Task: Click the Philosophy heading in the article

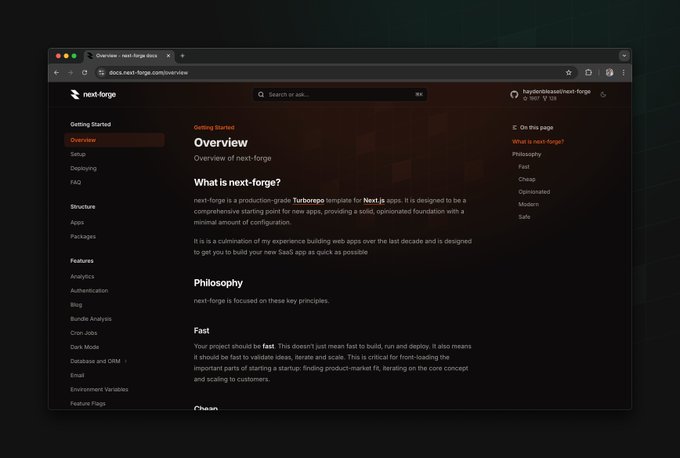Action: [218, 283]
